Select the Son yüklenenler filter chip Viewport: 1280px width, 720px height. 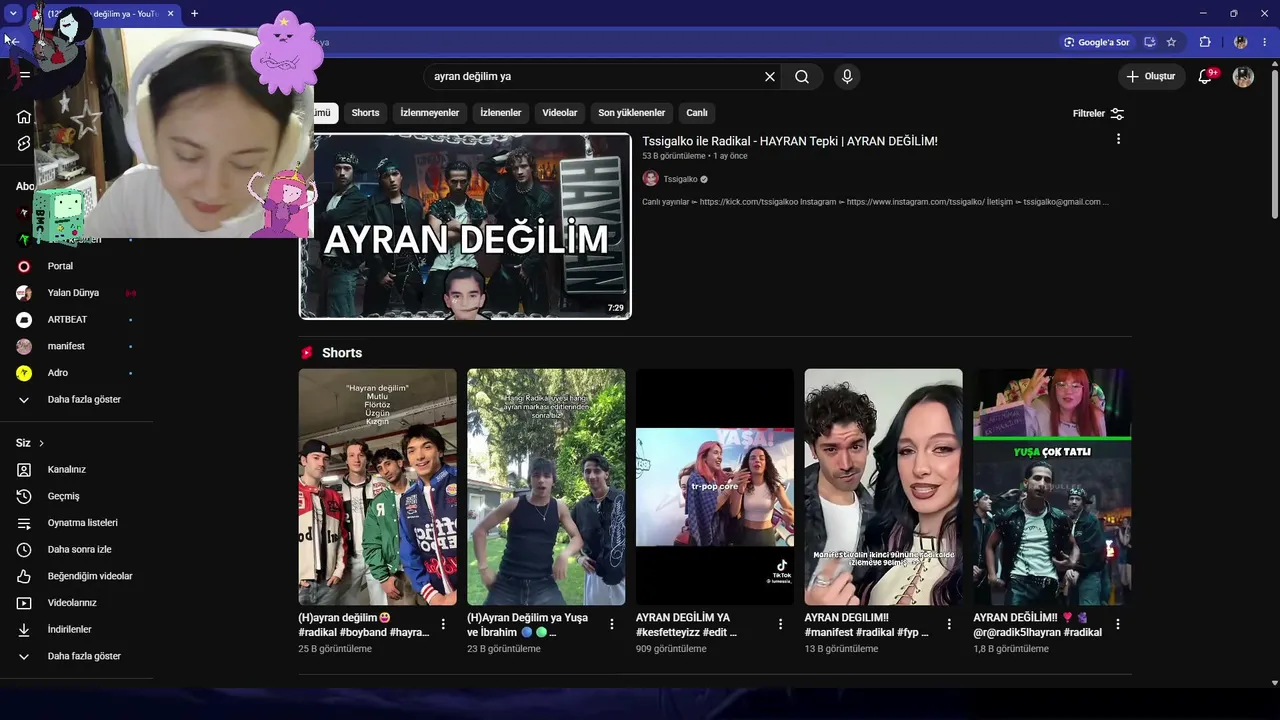(x=632, y=113)
